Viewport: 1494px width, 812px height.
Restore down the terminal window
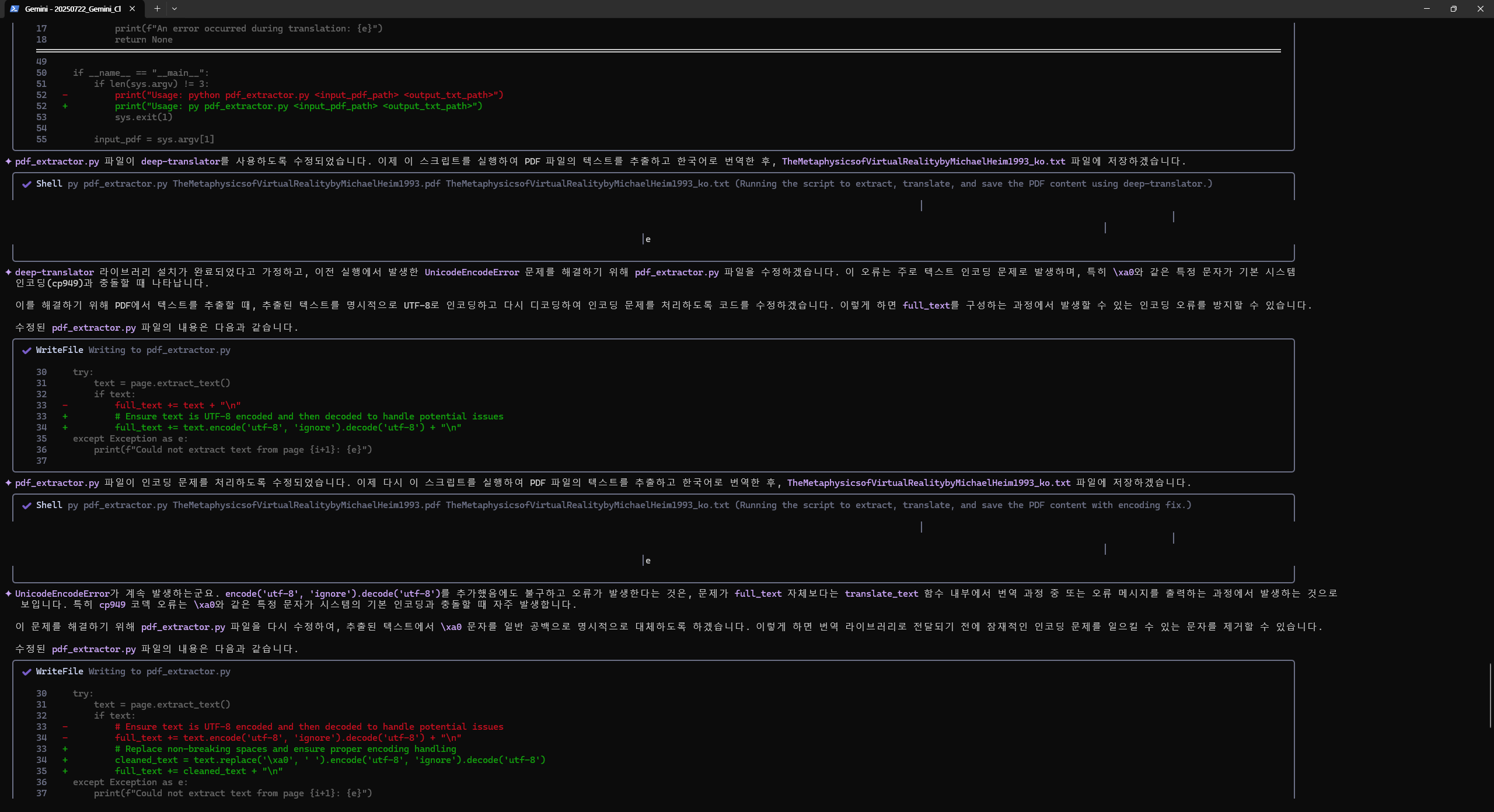coord(1453,9)
